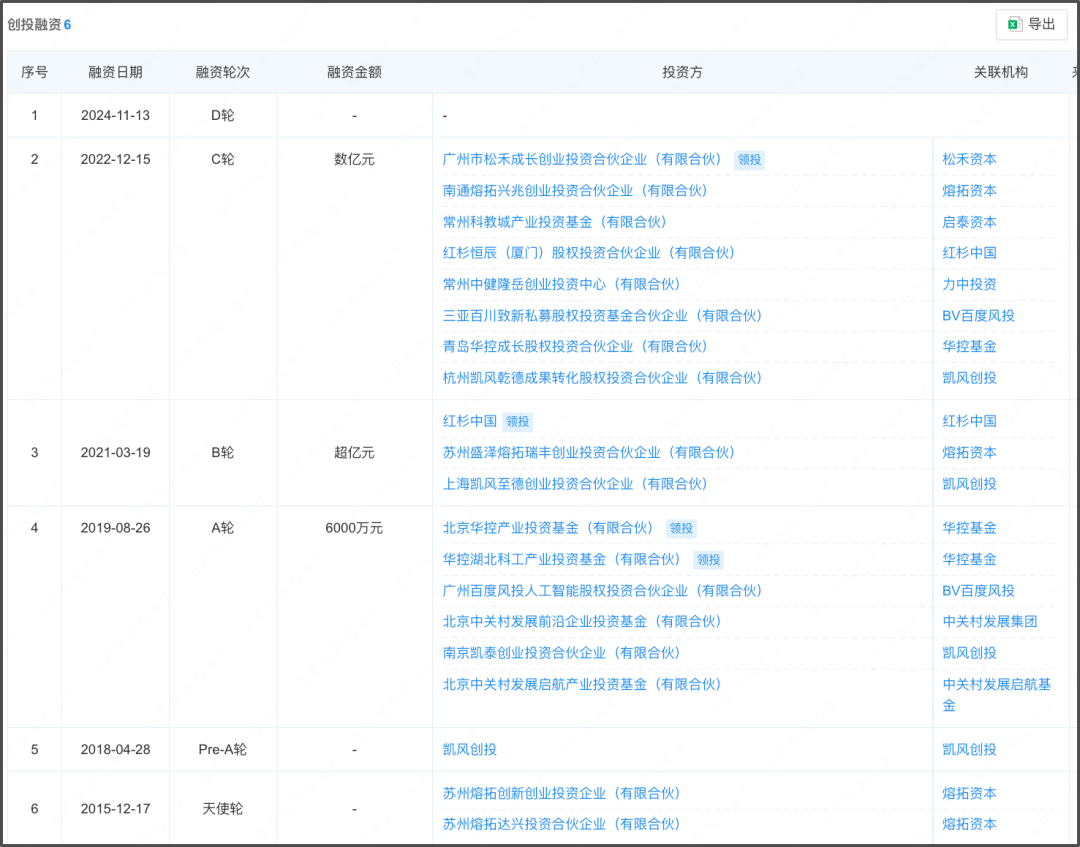Click the 松禾资本 related institution link

click(x=969, y=159)
